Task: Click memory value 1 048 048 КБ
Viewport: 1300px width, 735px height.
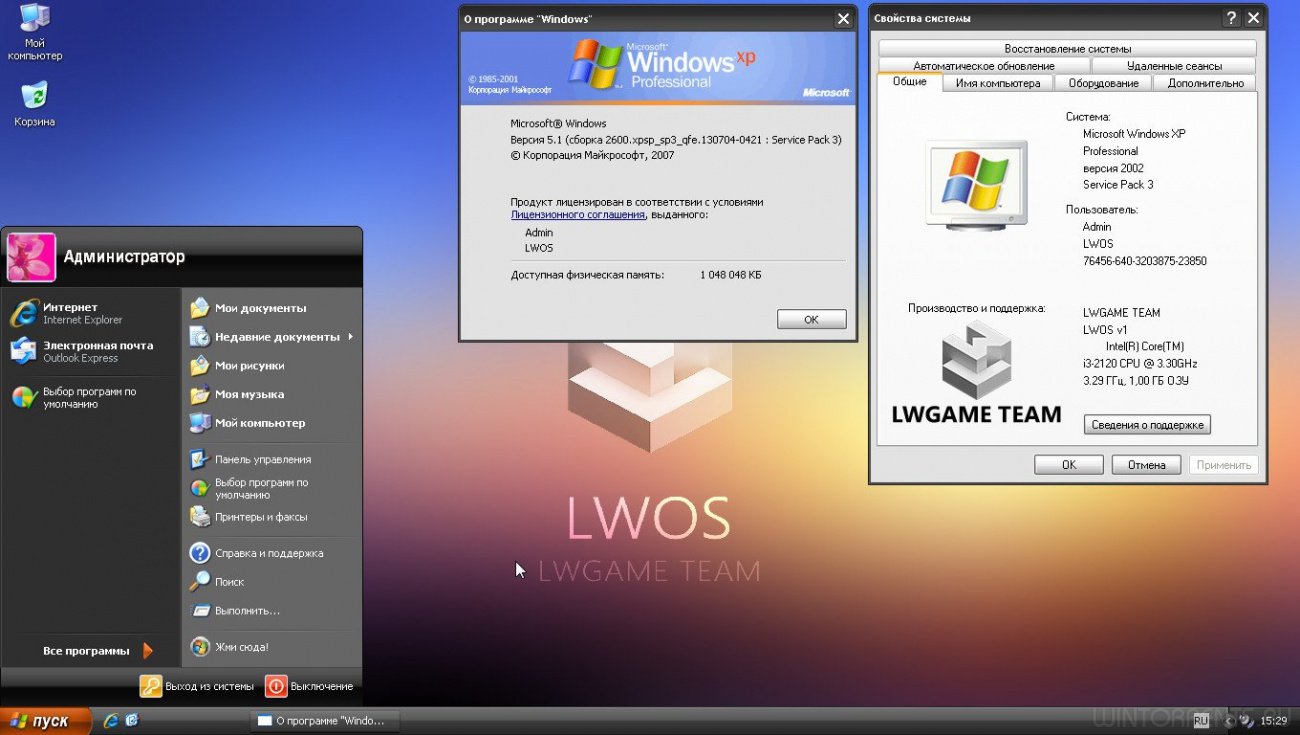Action: tap(731, 274)
